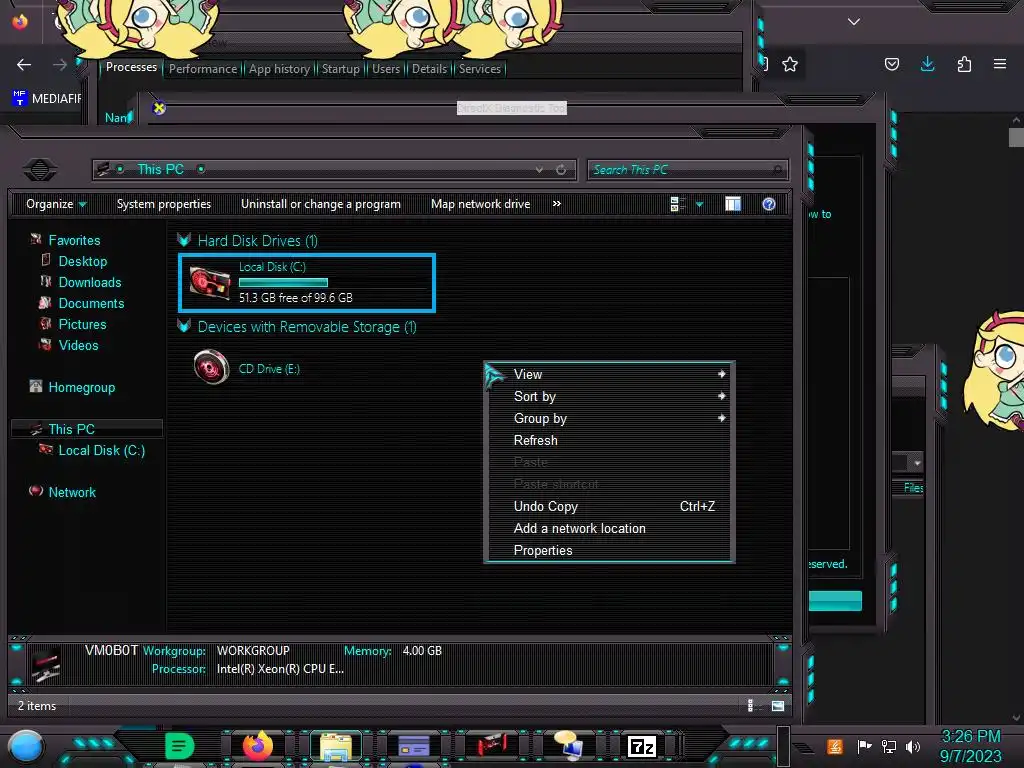Open Services tab in Task Manager

tap(479, 69)
